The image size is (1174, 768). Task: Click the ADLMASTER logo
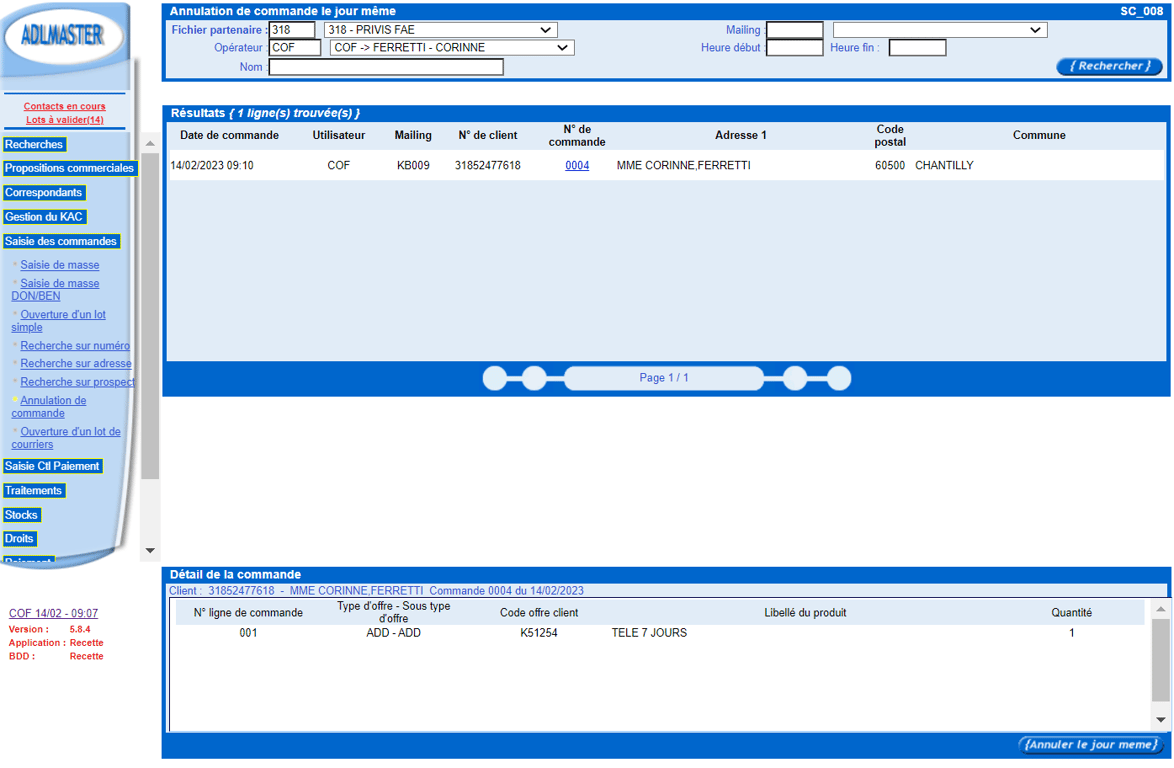[x=63, y=35]
